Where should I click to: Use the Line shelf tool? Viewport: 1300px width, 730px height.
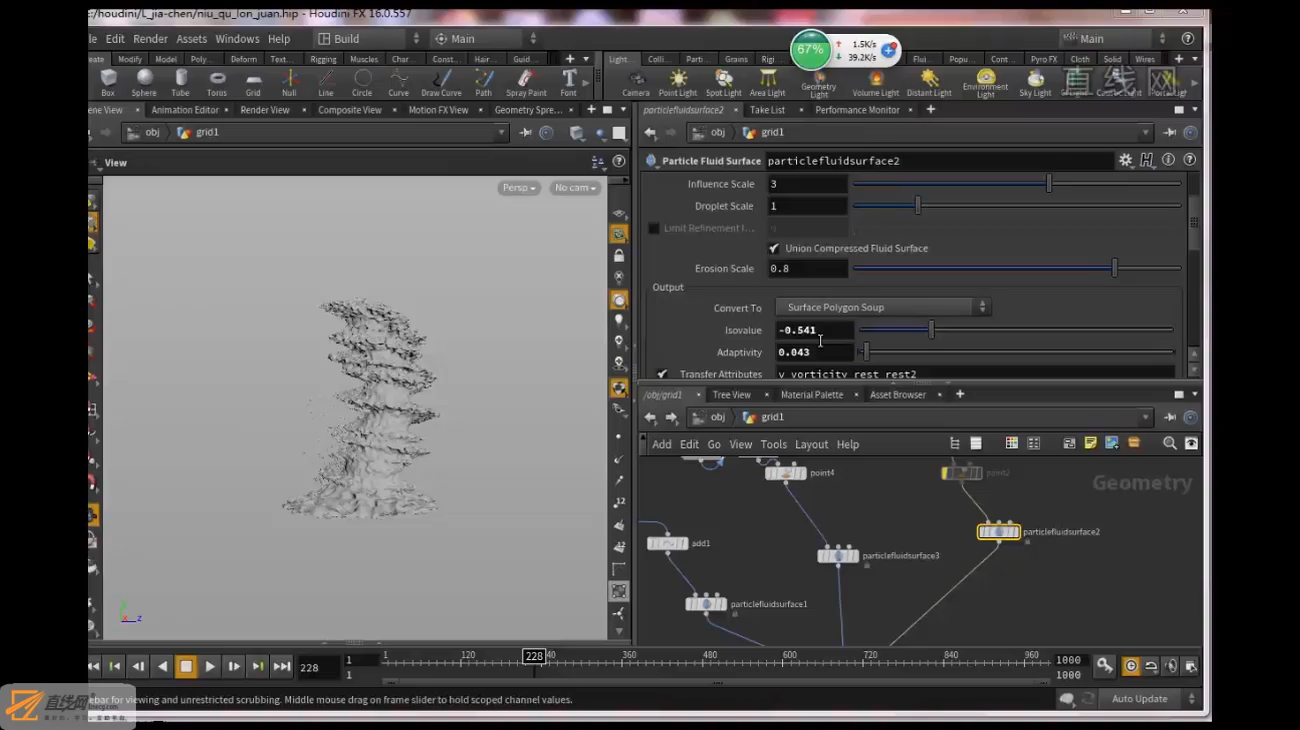tap(326, 82)
